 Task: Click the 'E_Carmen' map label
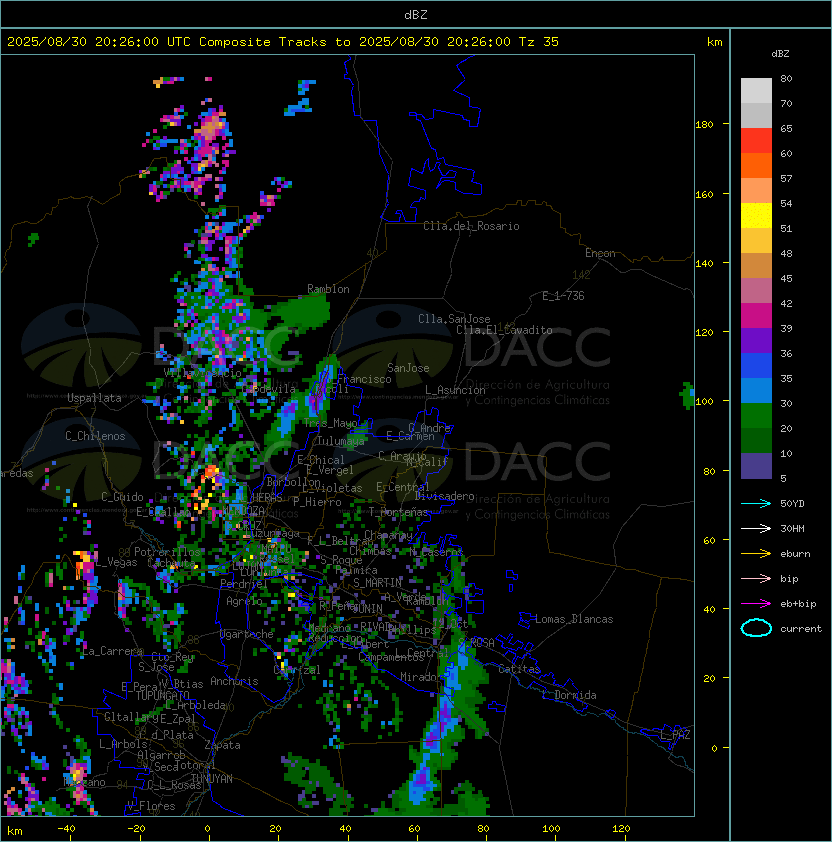coord(410,436)
